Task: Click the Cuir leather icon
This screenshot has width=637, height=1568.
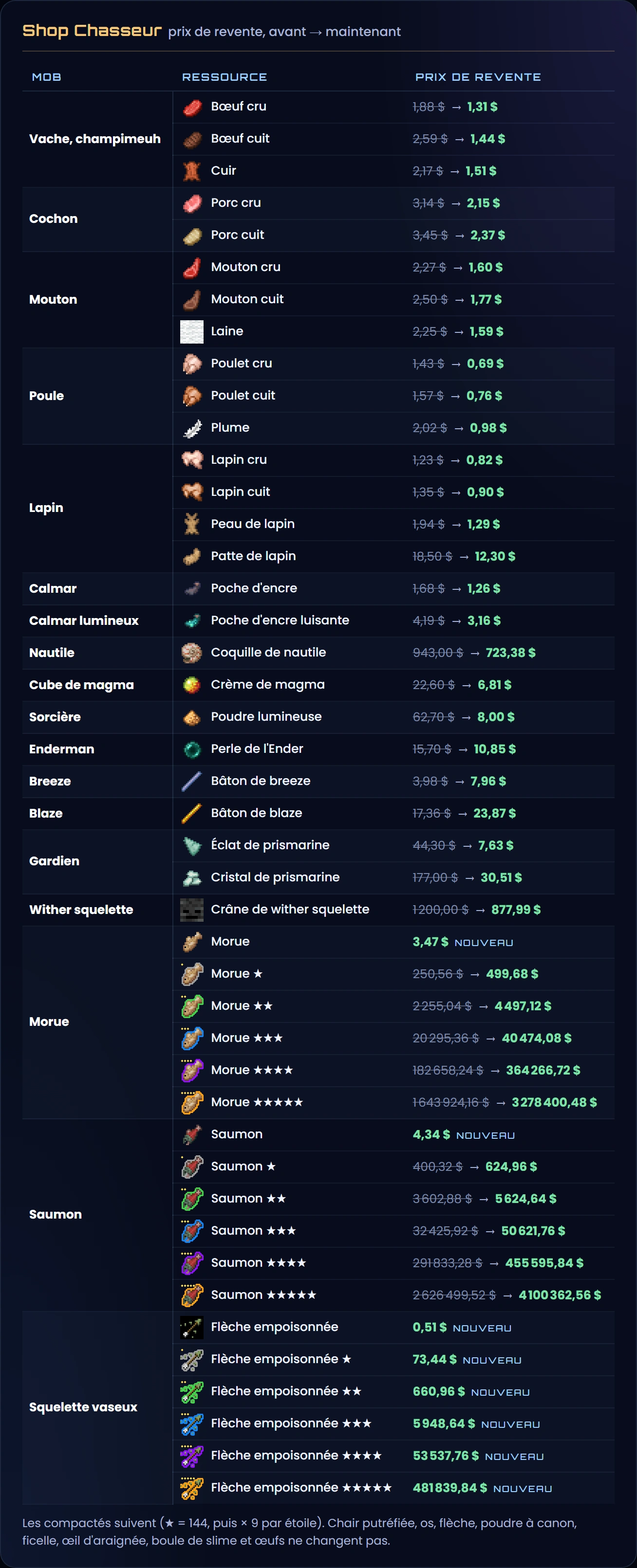Action: click(x=192, y=171)
